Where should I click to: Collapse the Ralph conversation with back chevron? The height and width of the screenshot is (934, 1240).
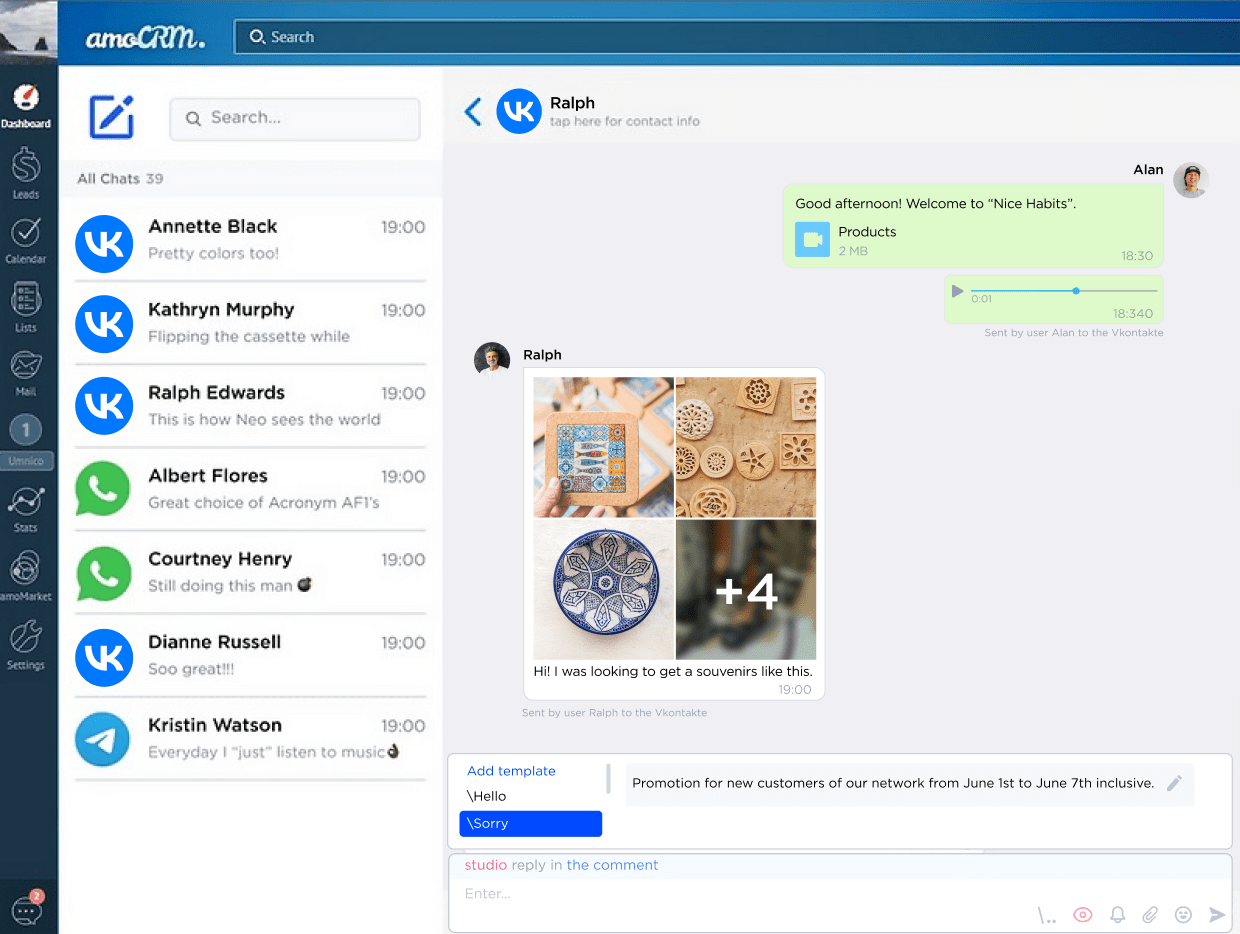click(472, 111)
